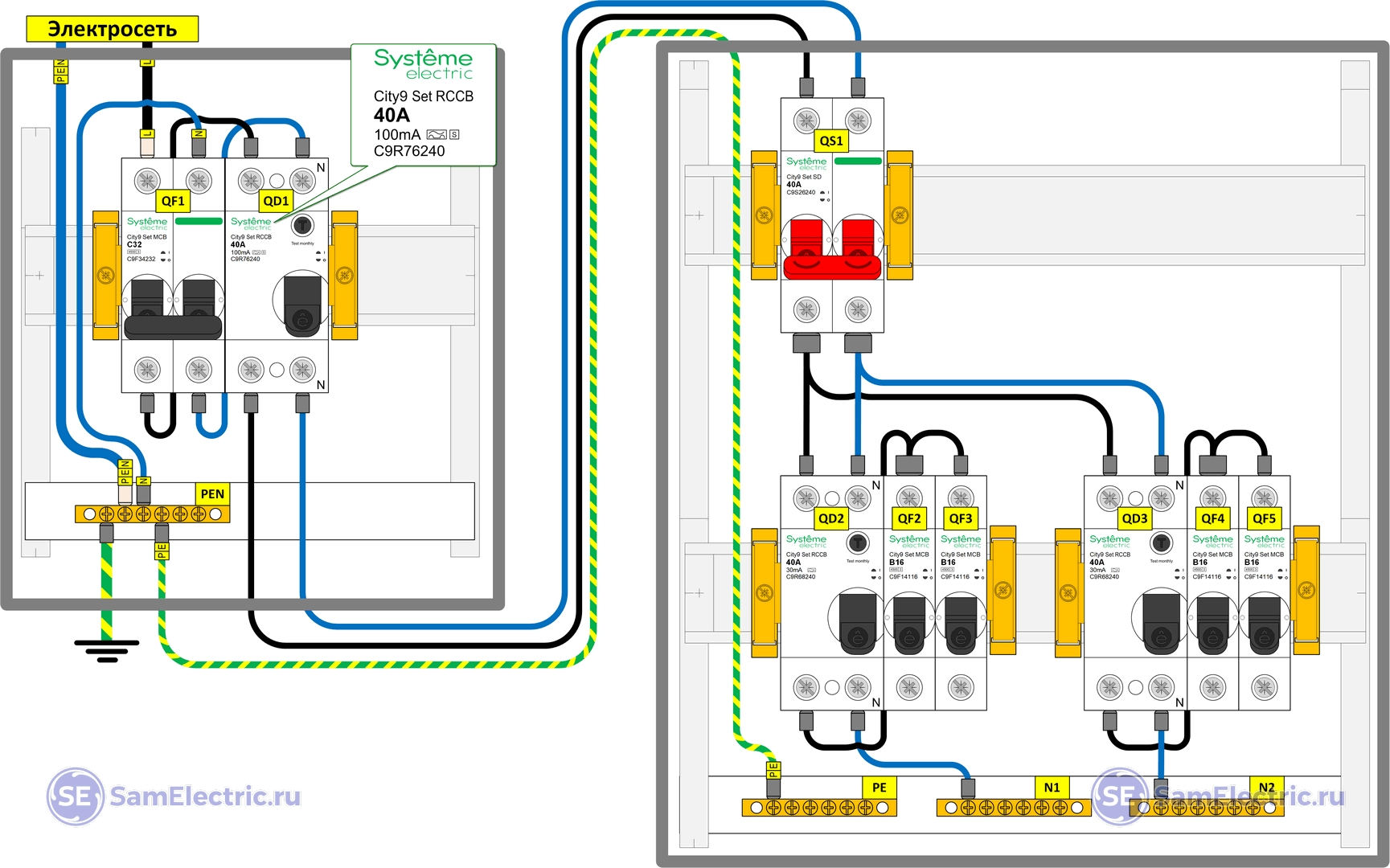1390x868 pixels.
Task: Click the green indicator strip on QS1
Action: [x=858, y=162]
